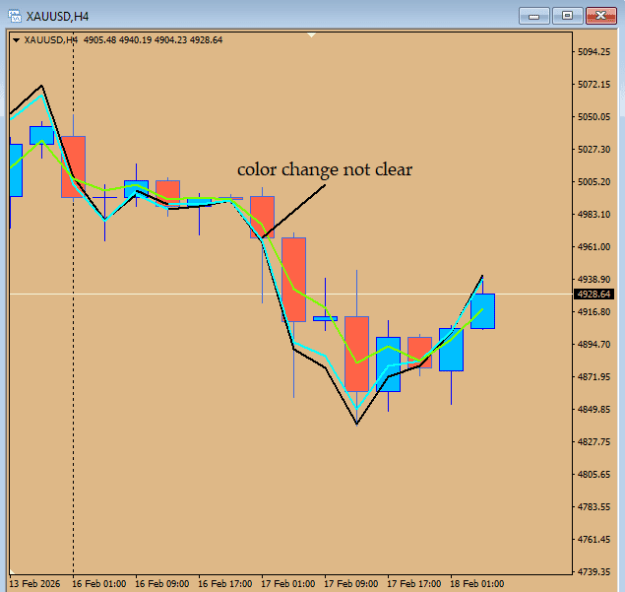The width and height of the screenshot is (625, 592).
Task: Click the 5050.05 price scale value
Action: pyautogui.click(x=594, y=117)
